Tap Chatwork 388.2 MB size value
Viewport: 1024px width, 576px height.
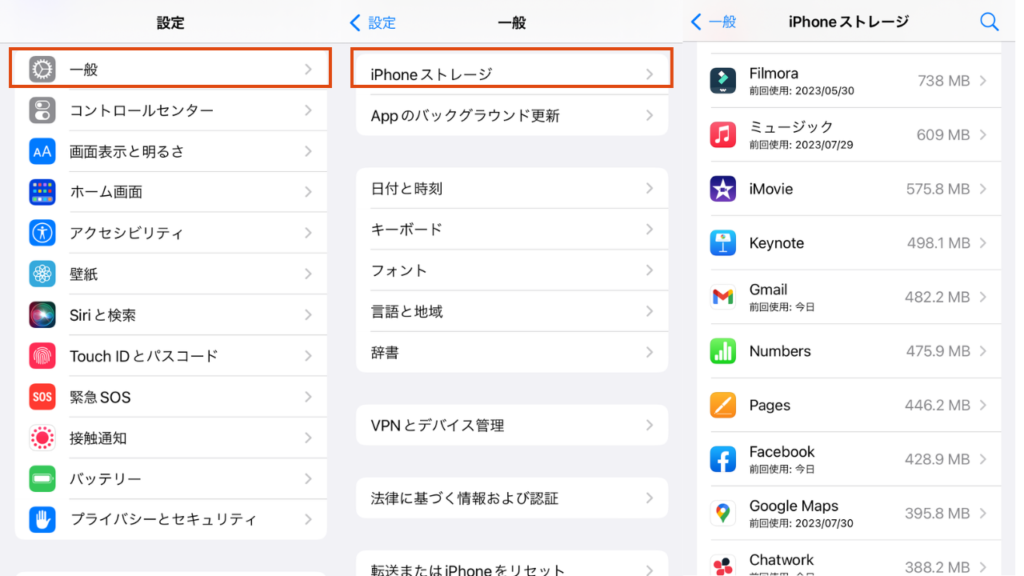click(937, 567)
